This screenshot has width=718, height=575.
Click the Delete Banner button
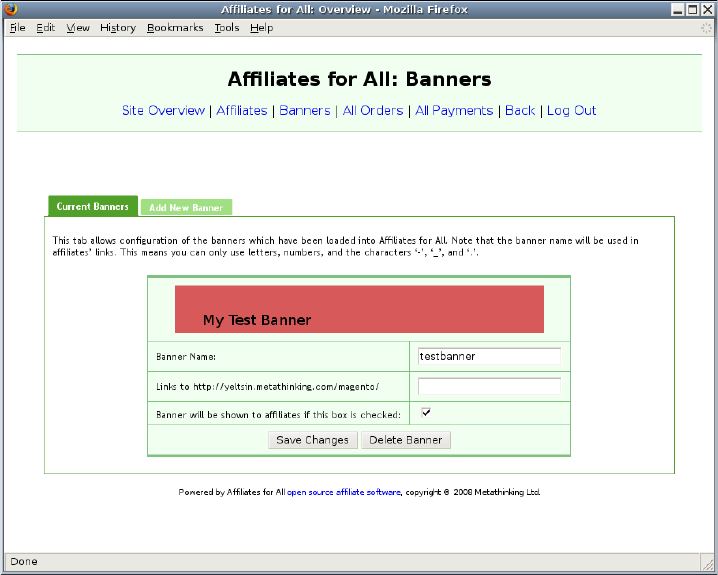(406, 440)
